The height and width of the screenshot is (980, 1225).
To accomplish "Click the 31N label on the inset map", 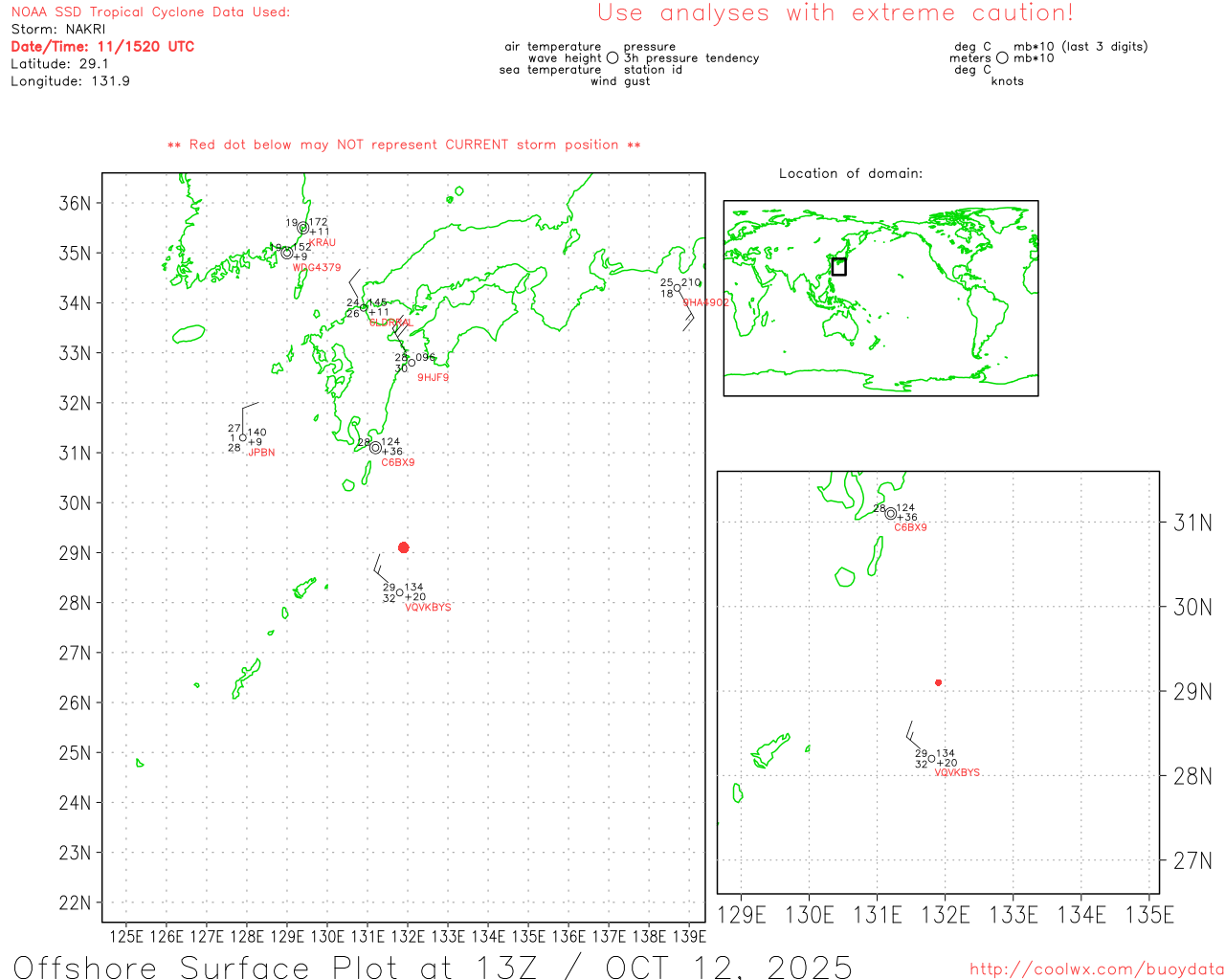I will tap(1192, 523).
